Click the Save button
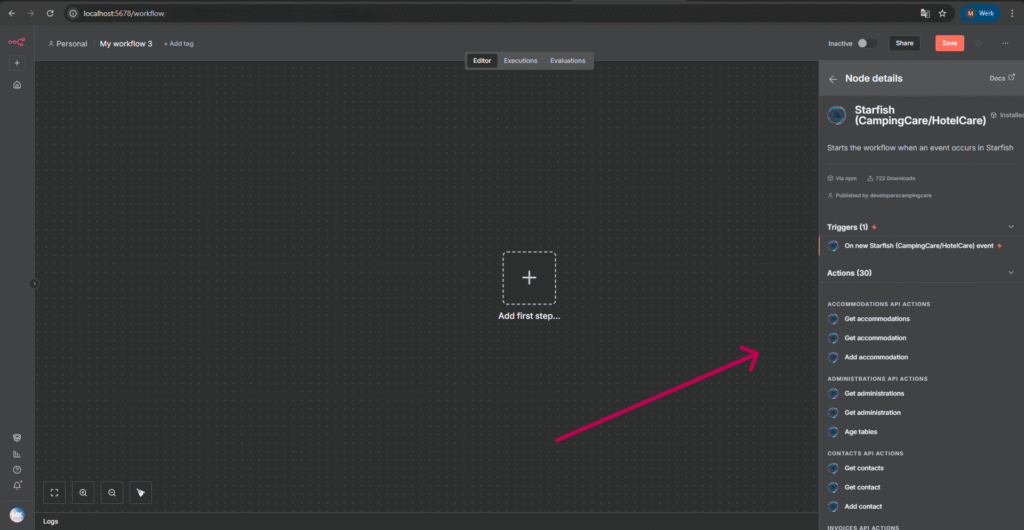 pos(949,43)
